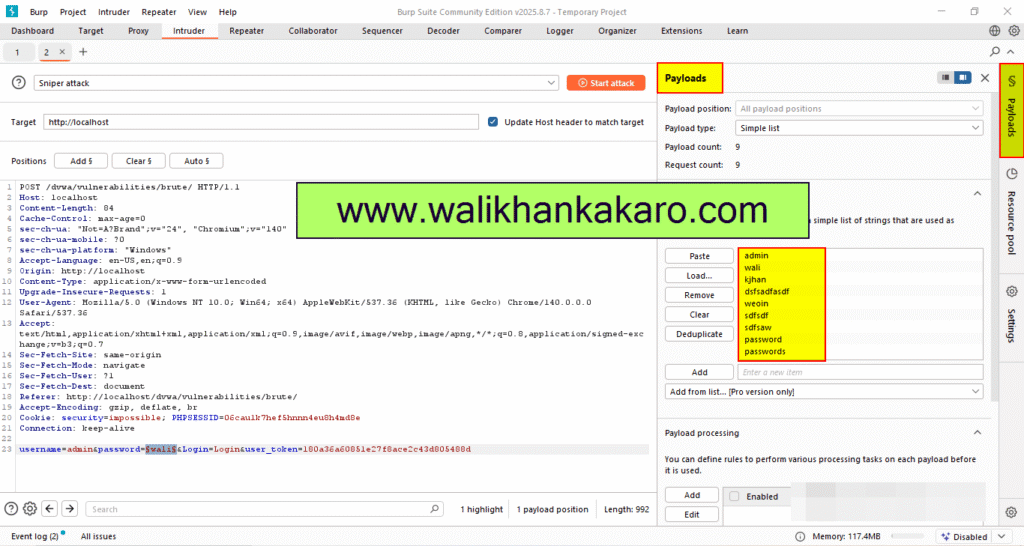Toggle Update Host header to match target
This screenshot has width=1024, height=546.
493,121
